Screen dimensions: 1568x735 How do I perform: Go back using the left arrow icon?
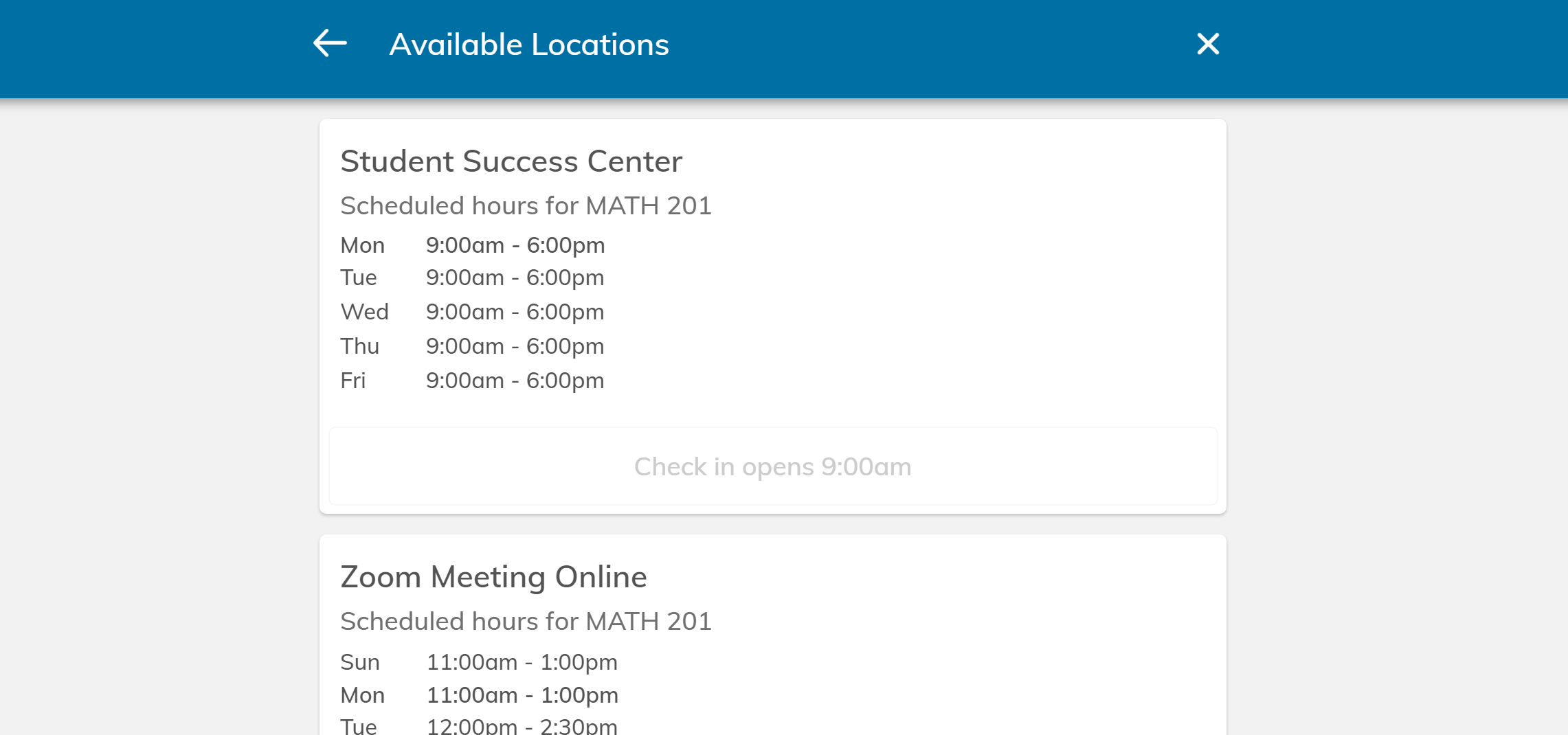coord(330,44)
